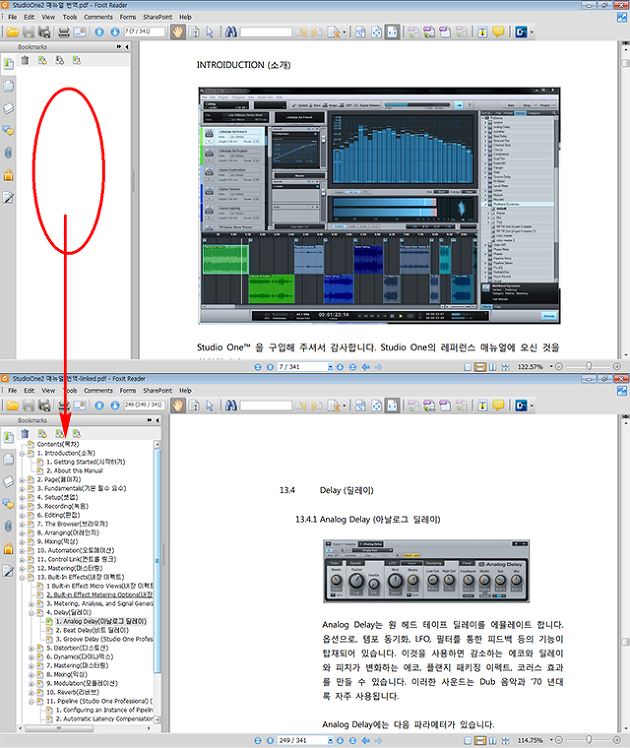Open the '12. Mastering' bookmark
630x748 pixels.
coord(70,568)
